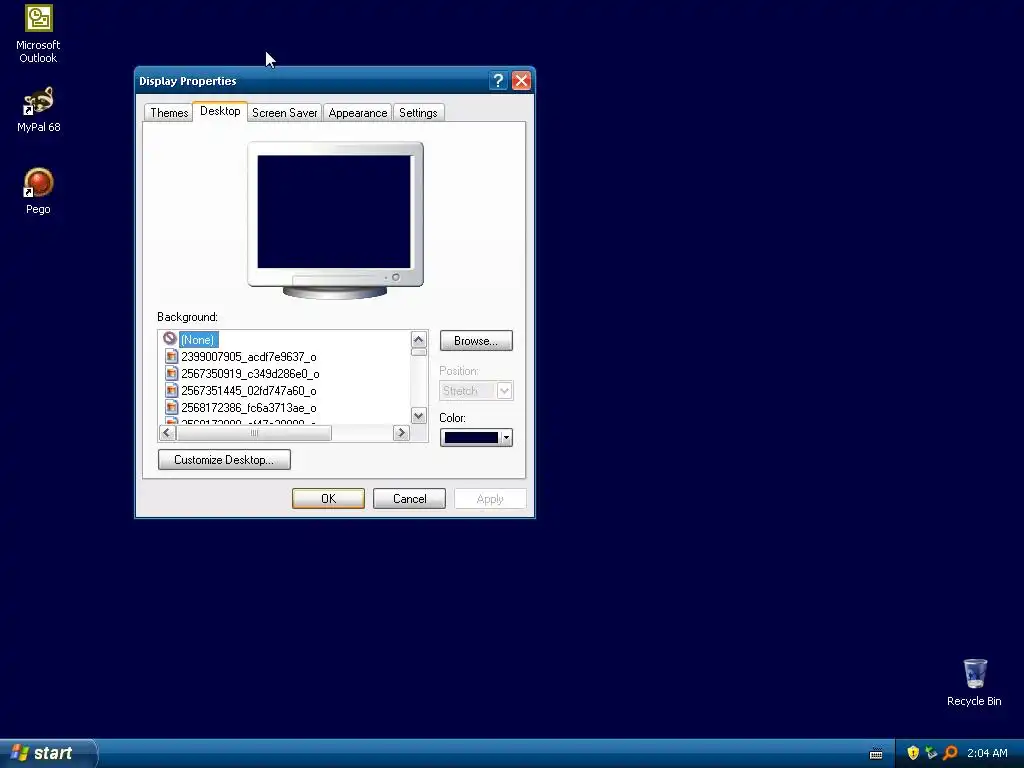
Task: Click the Customize Desktop... button
Action: click(224, 460)
